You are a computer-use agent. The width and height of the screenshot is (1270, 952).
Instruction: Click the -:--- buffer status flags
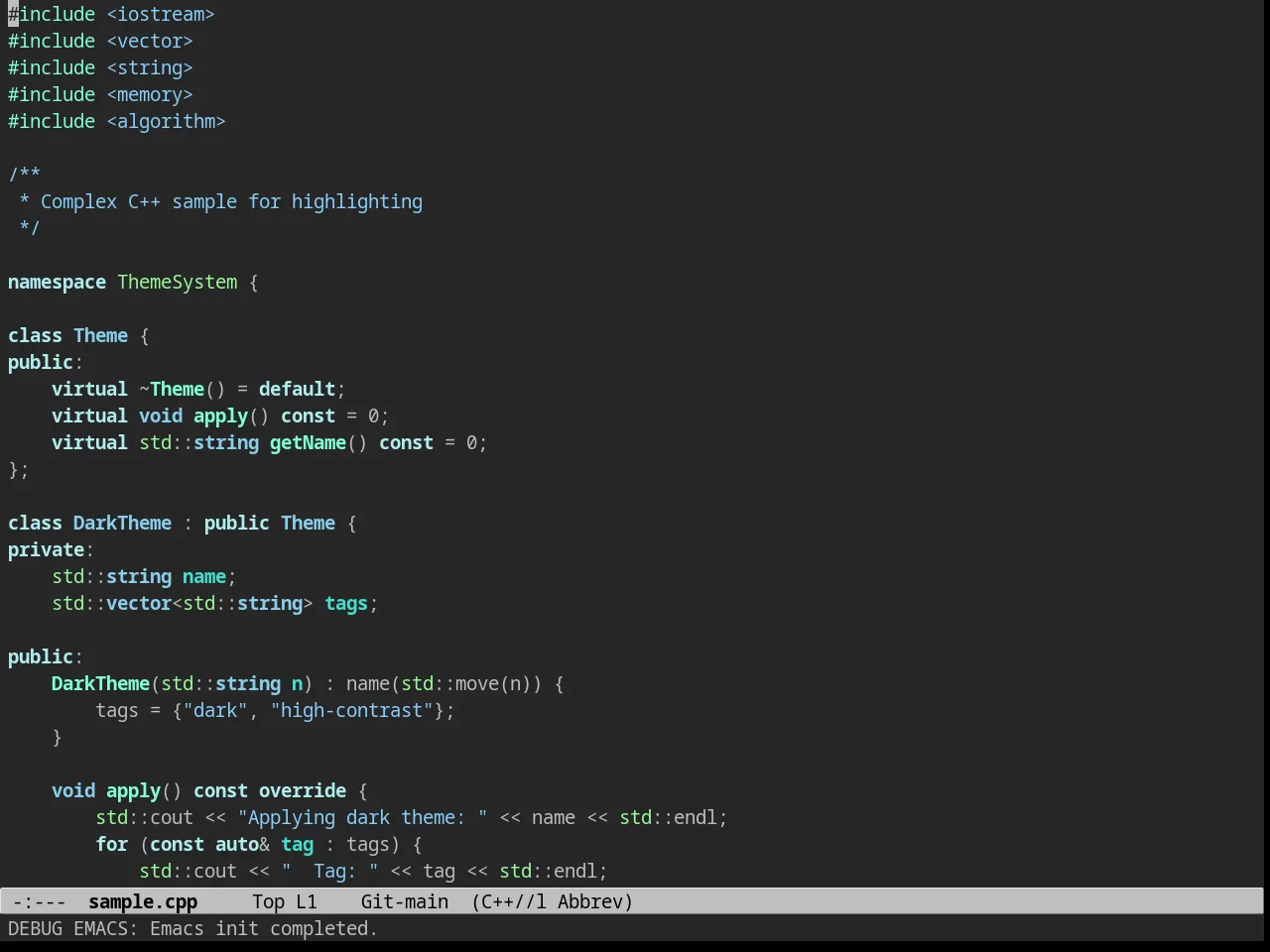coord(40,901)
